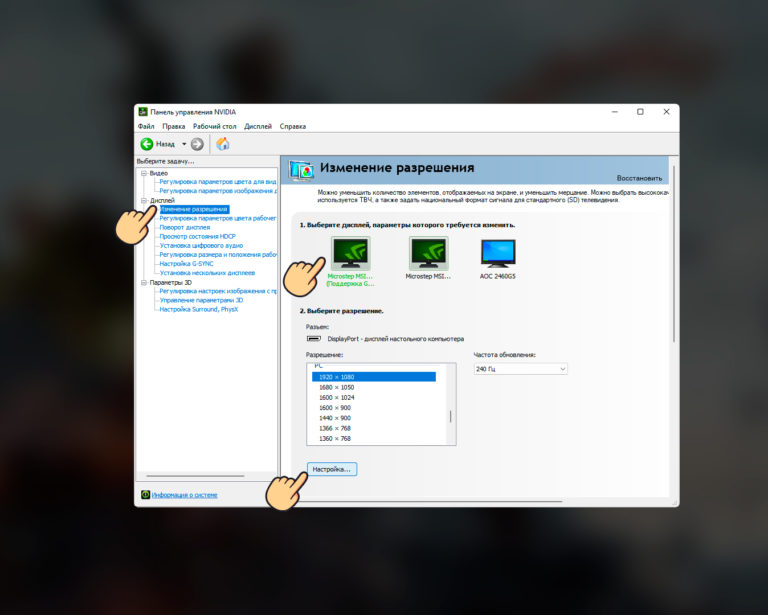The height and width of the screenshot is (615, 768).
Task: Click the NVIDIA logo in title bar
Action: tap(143, 112)
